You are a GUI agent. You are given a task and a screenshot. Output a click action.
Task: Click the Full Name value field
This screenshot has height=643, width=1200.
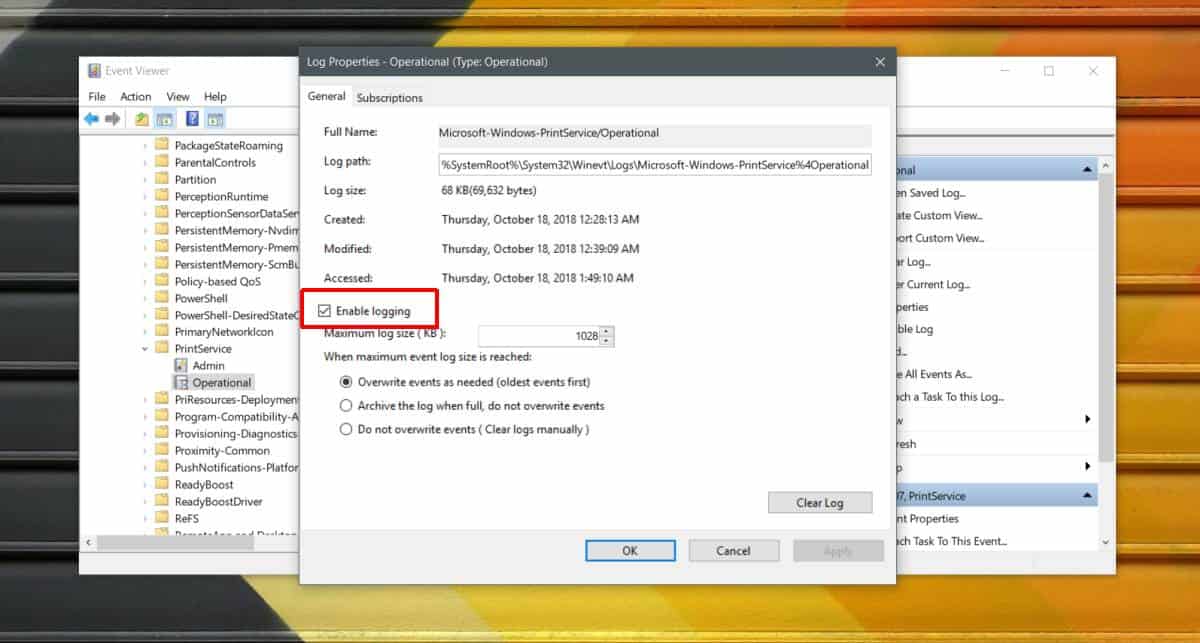pos(655,134)
